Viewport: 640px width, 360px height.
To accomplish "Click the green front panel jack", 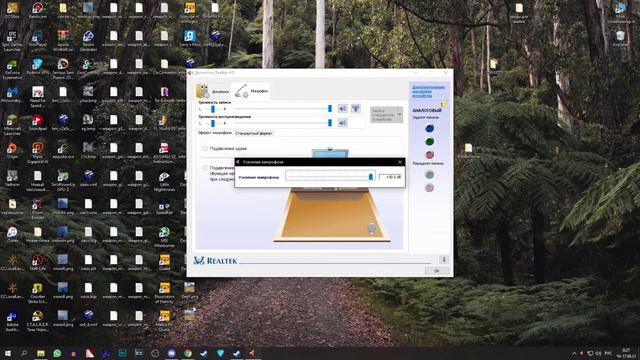I will pos(429,175).
